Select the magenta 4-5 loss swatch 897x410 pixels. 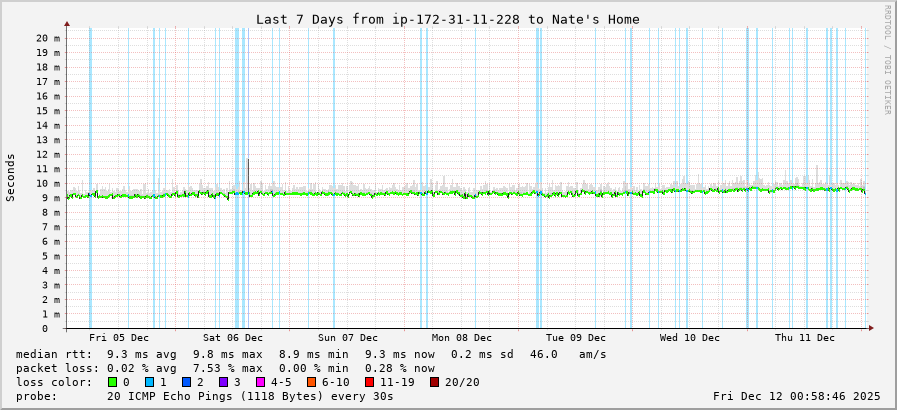click(260, 382)
